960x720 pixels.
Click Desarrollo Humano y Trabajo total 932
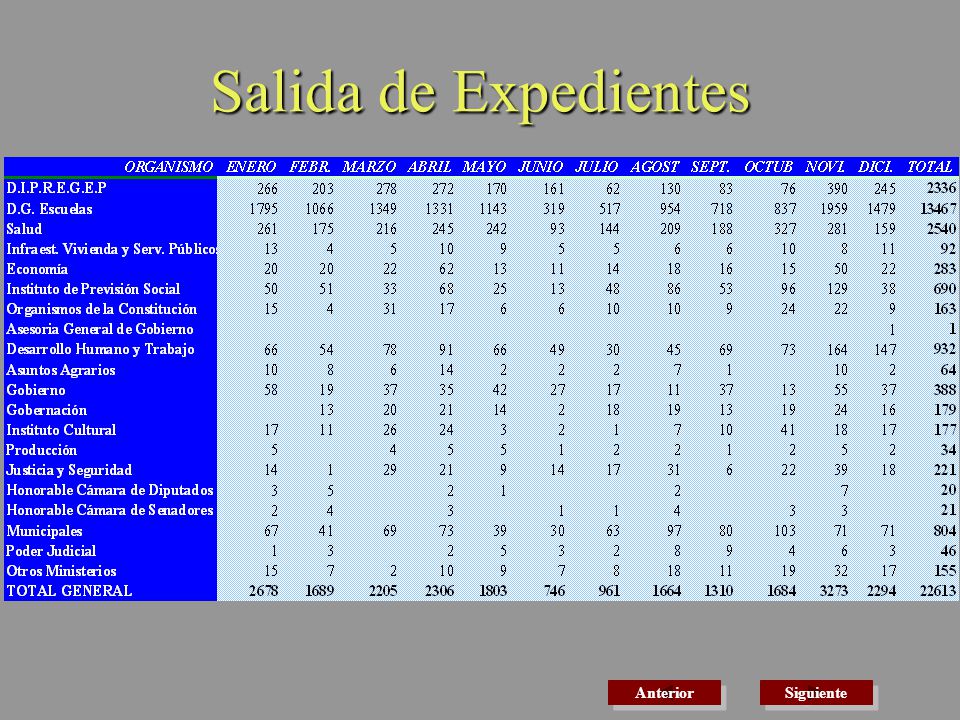pos(945,350)
